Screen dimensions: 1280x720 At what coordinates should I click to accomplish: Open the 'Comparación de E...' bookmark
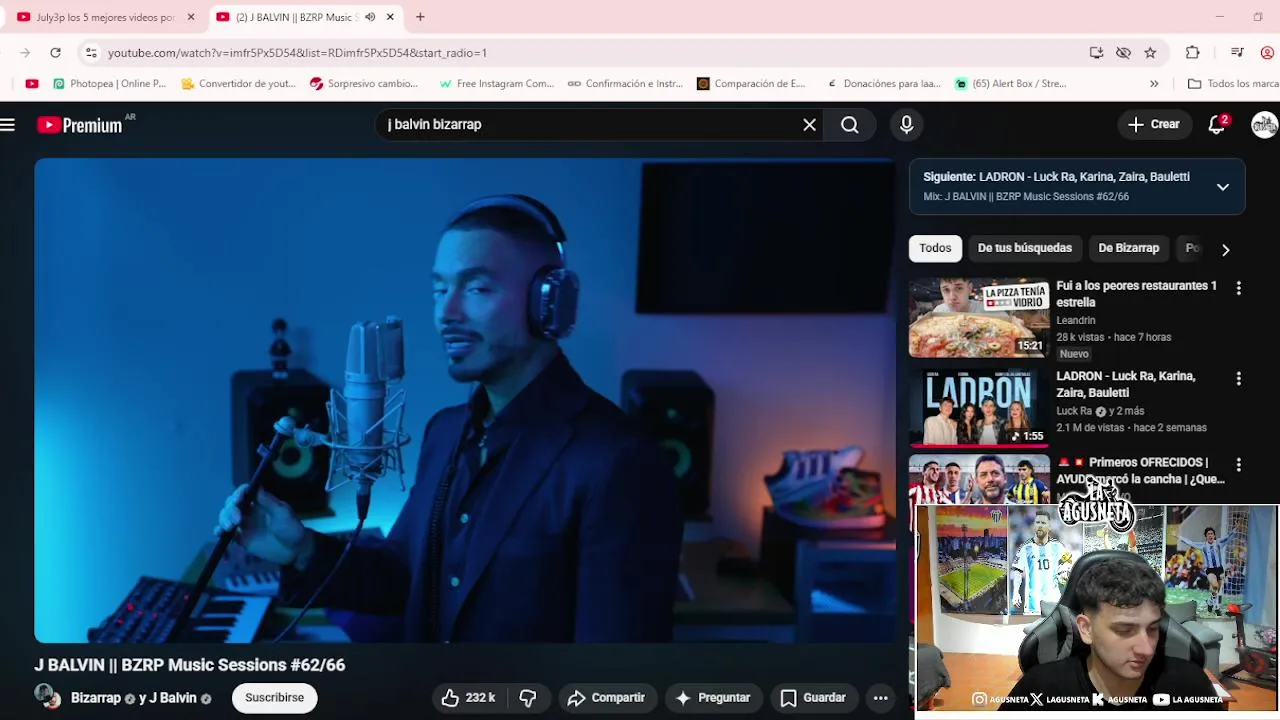(751, 84)
